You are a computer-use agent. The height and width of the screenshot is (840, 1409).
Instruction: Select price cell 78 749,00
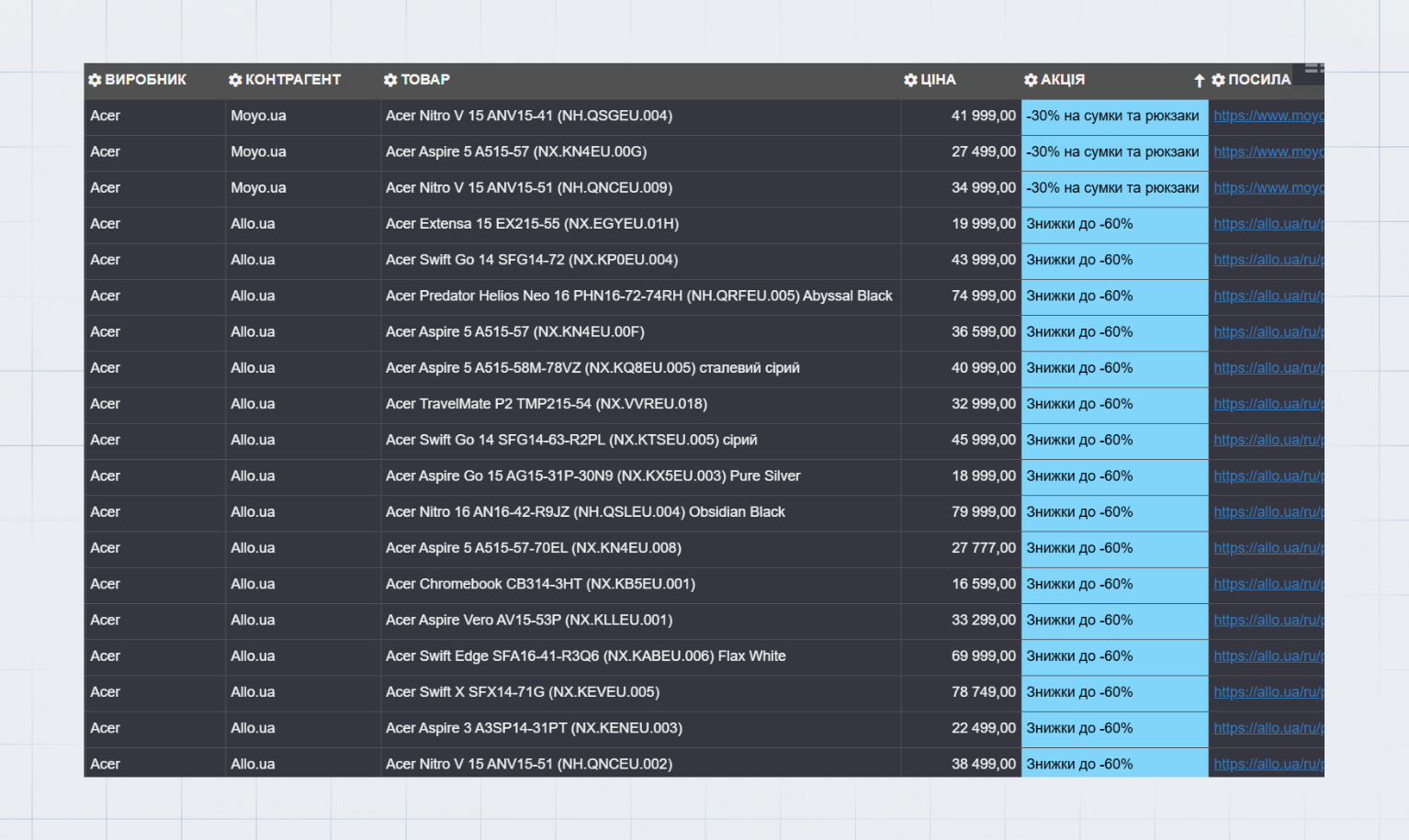(961, 692)
